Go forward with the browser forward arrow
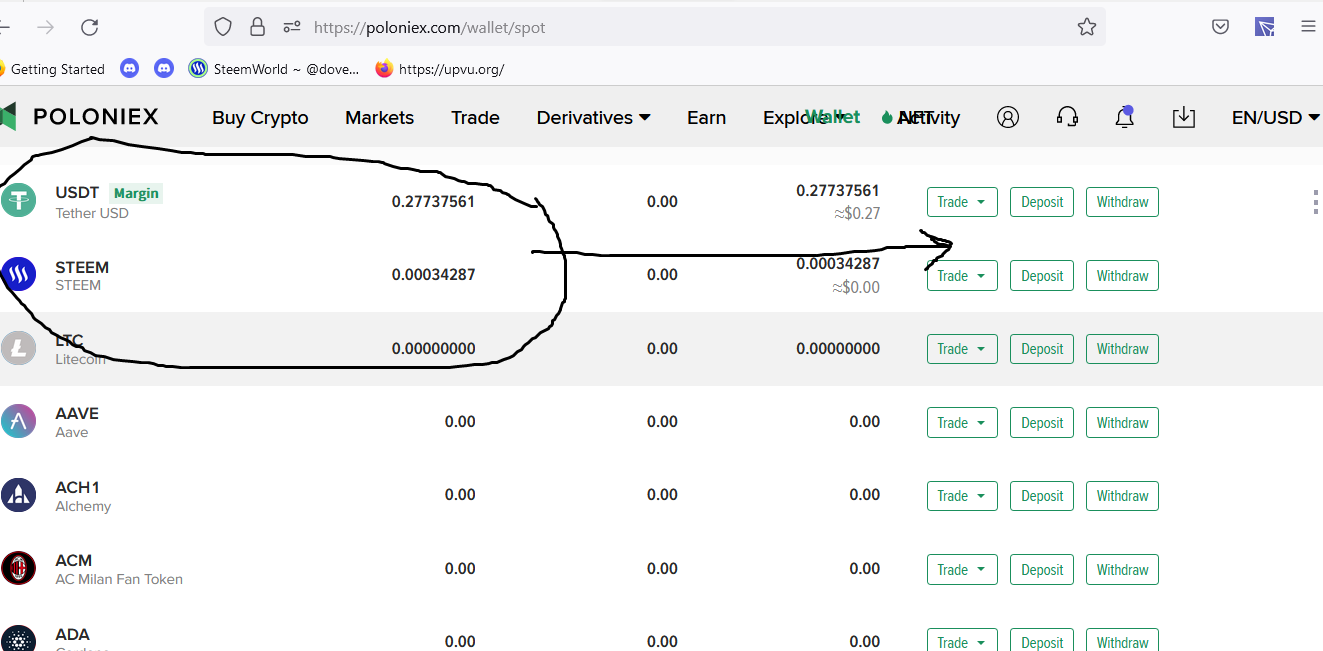Viewport: 1323px width, 651px height. [x=46, y=27]
